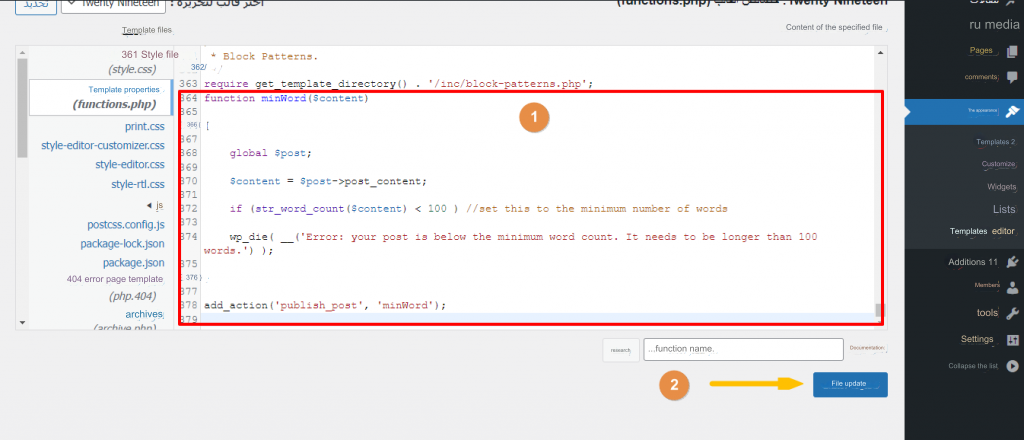
Task: Open the Customize submenu item
Action: [x=998, y=164]
